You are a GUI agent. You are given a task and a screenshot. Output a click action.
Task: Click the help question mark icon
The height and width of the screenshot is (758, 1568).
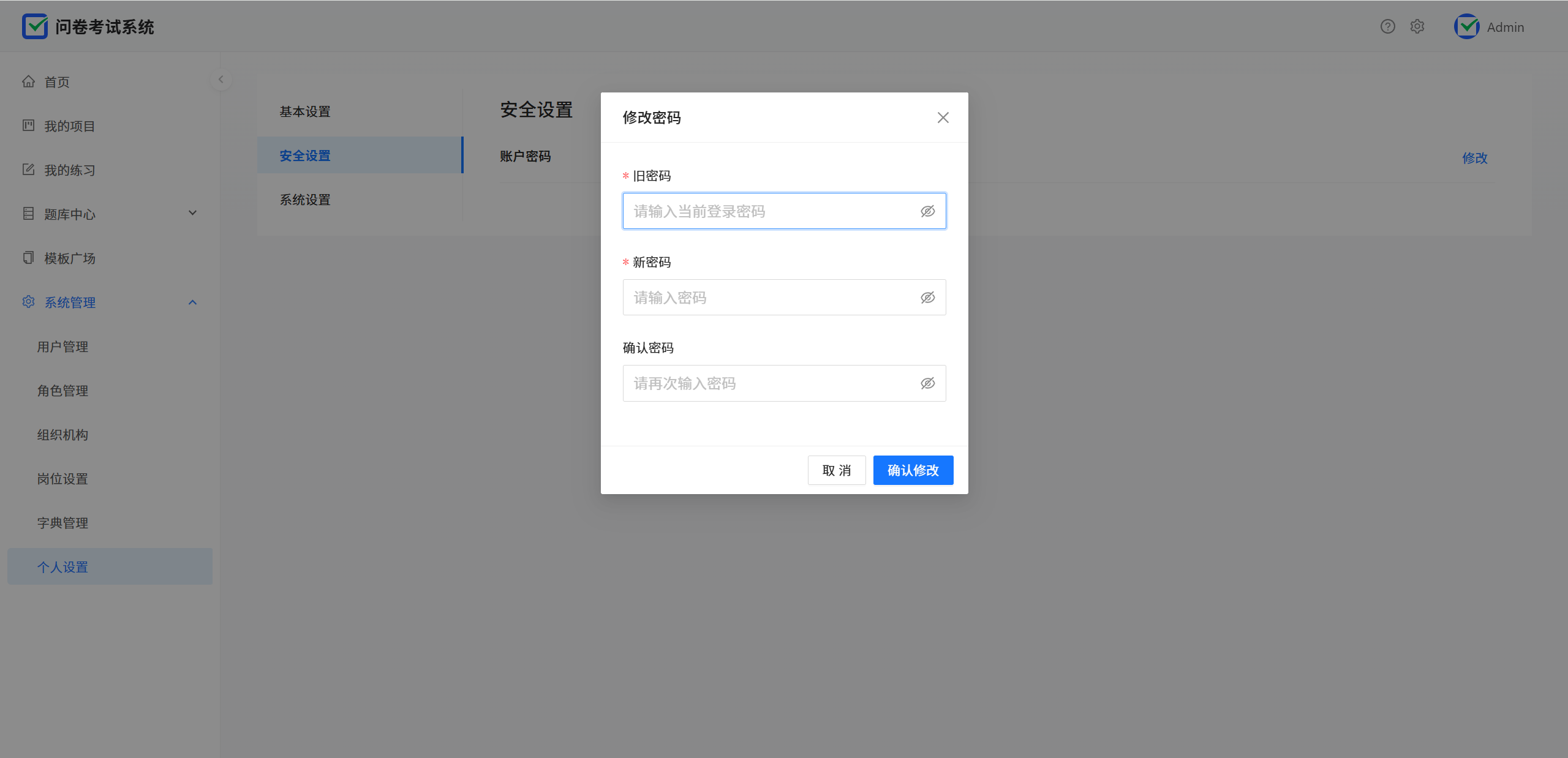(x=1387, y=26)
